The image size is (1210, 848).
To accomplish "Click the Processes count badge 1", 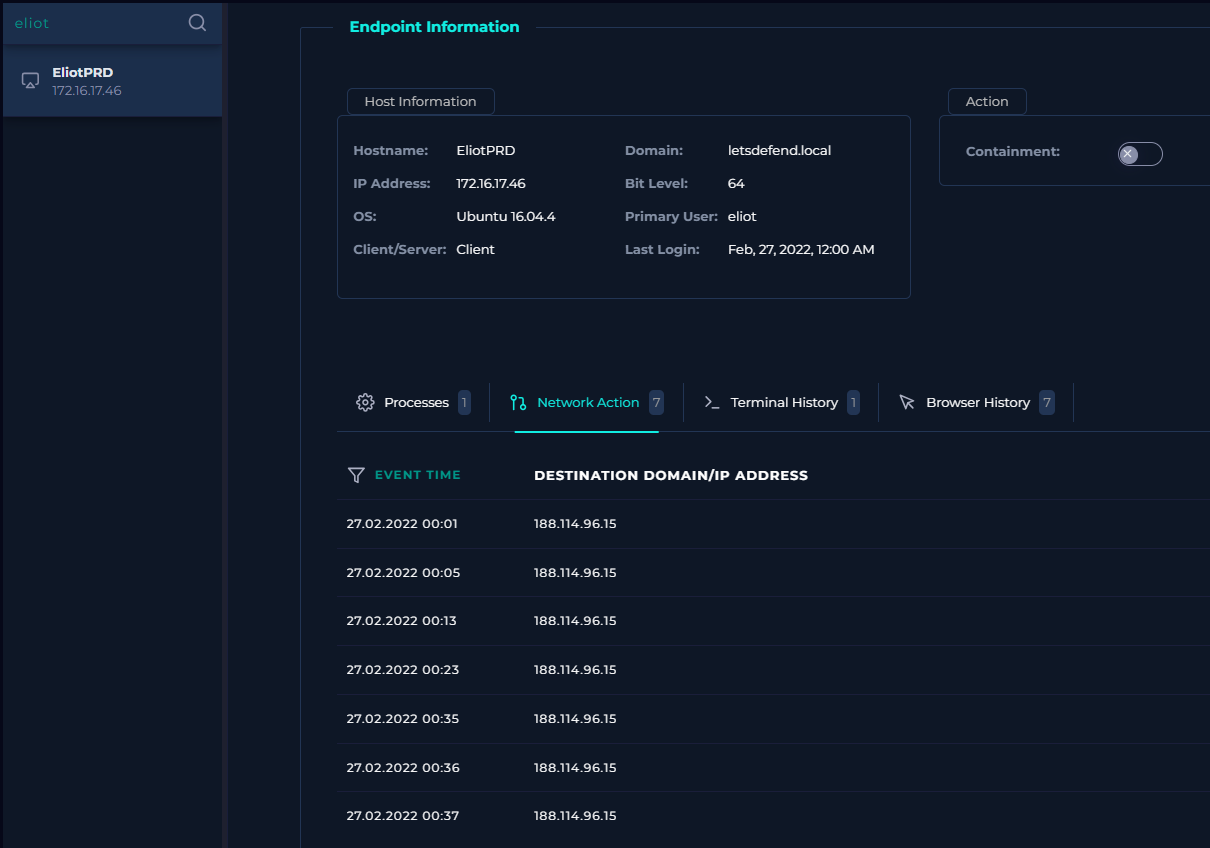I will (x=464, y=402).
